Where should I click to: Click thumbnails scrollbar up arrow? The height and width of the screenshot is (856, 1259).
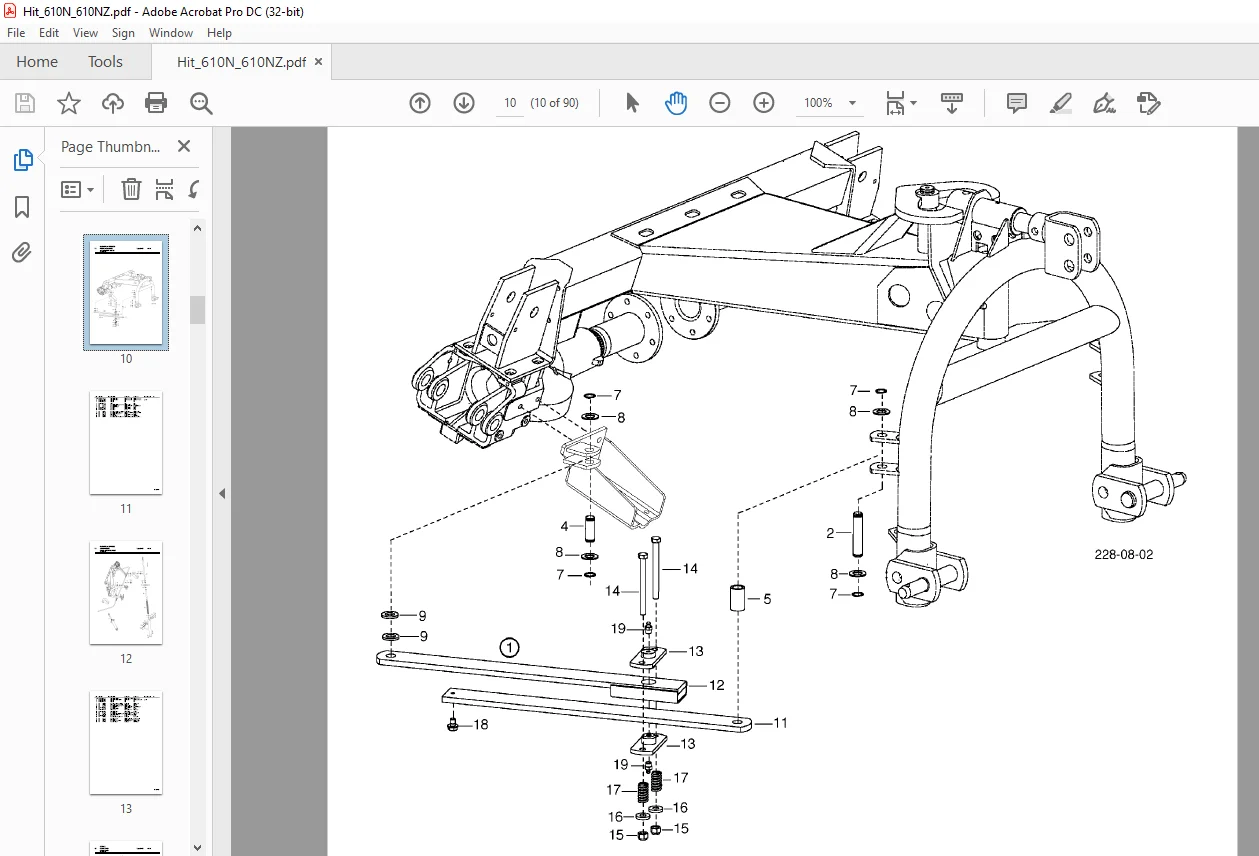coord(197,228)
